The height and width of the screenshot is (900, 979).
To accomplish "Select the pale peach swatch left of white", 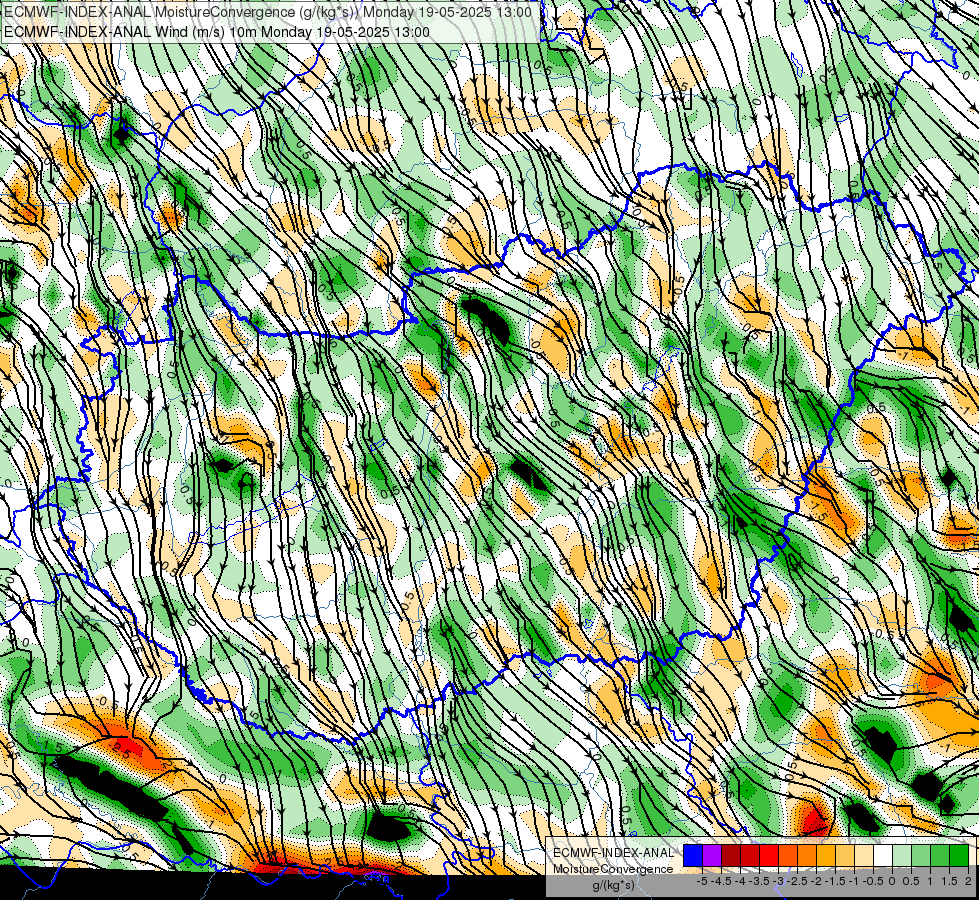I will [864, 855].
